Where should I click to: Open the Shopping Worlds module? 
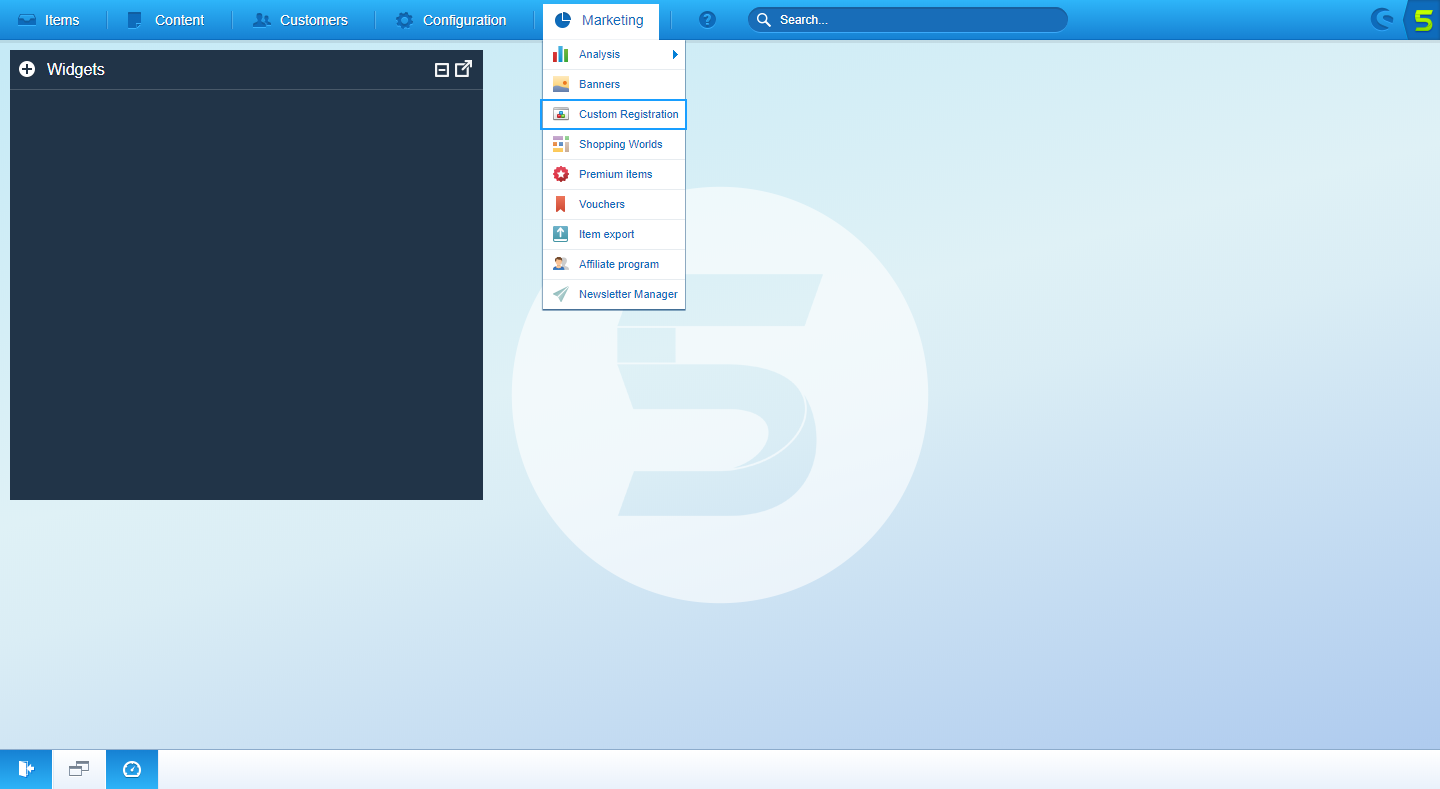(x=614, y=144)
